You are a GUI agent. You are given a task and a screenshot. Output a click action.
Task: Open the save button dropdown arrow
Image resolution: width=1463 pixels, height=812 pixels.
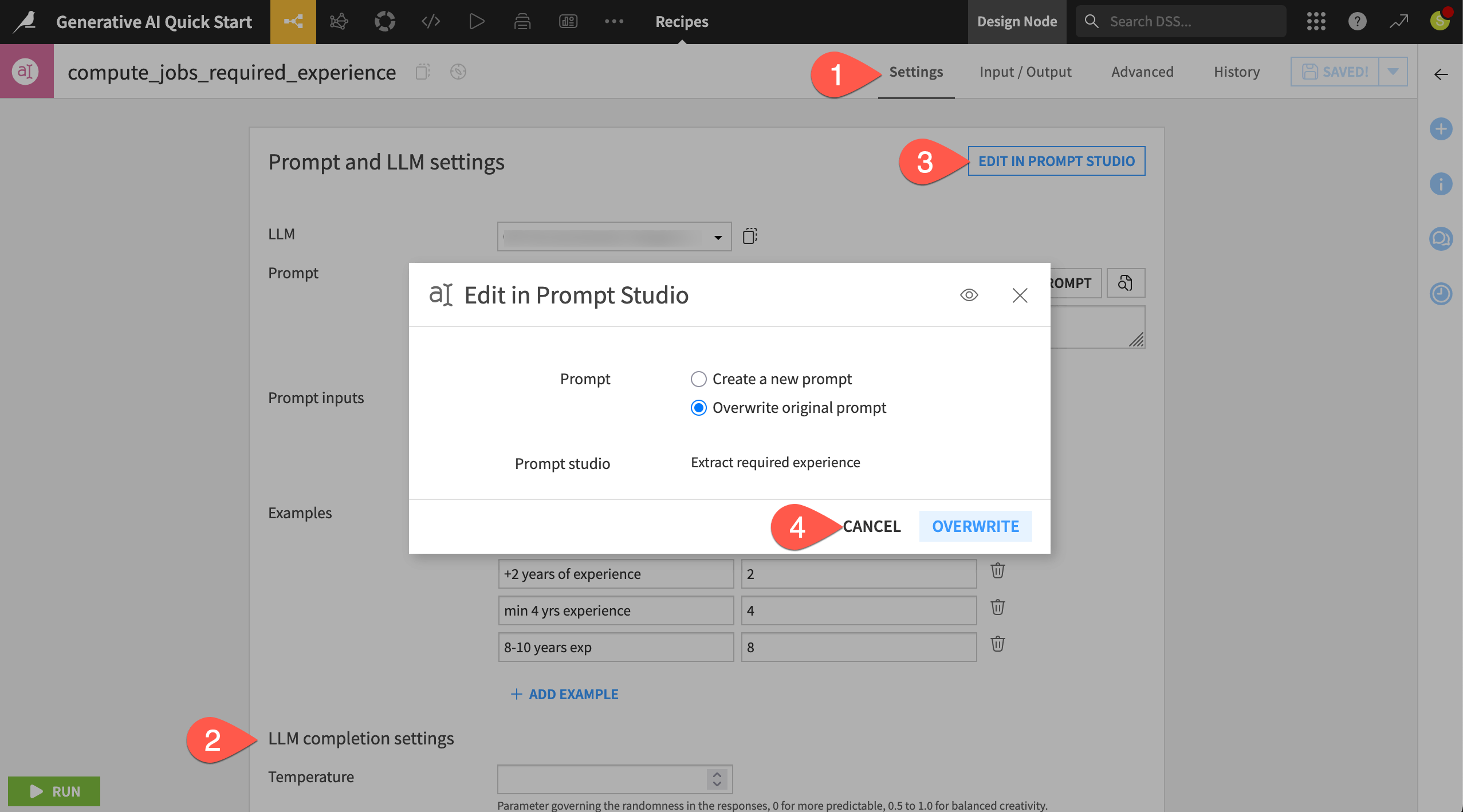[x=1393, y=72]
